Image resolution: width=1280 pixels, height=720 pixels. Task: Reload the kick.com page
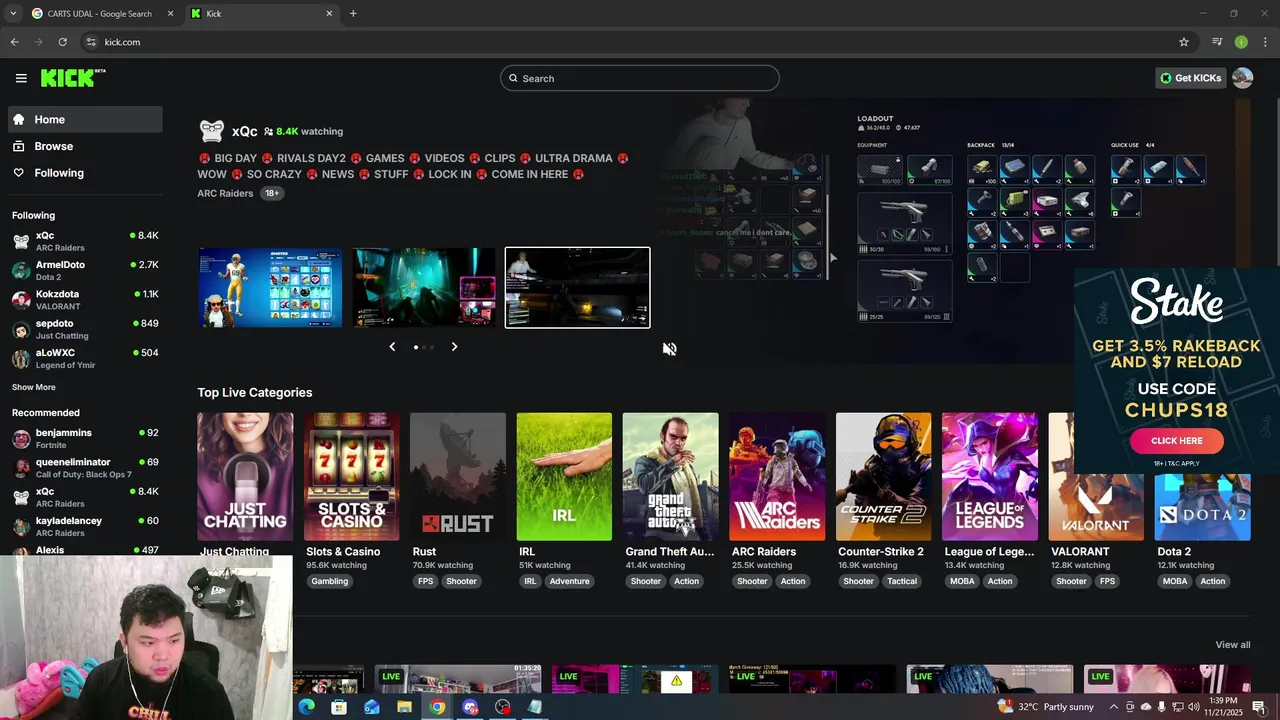62,42
